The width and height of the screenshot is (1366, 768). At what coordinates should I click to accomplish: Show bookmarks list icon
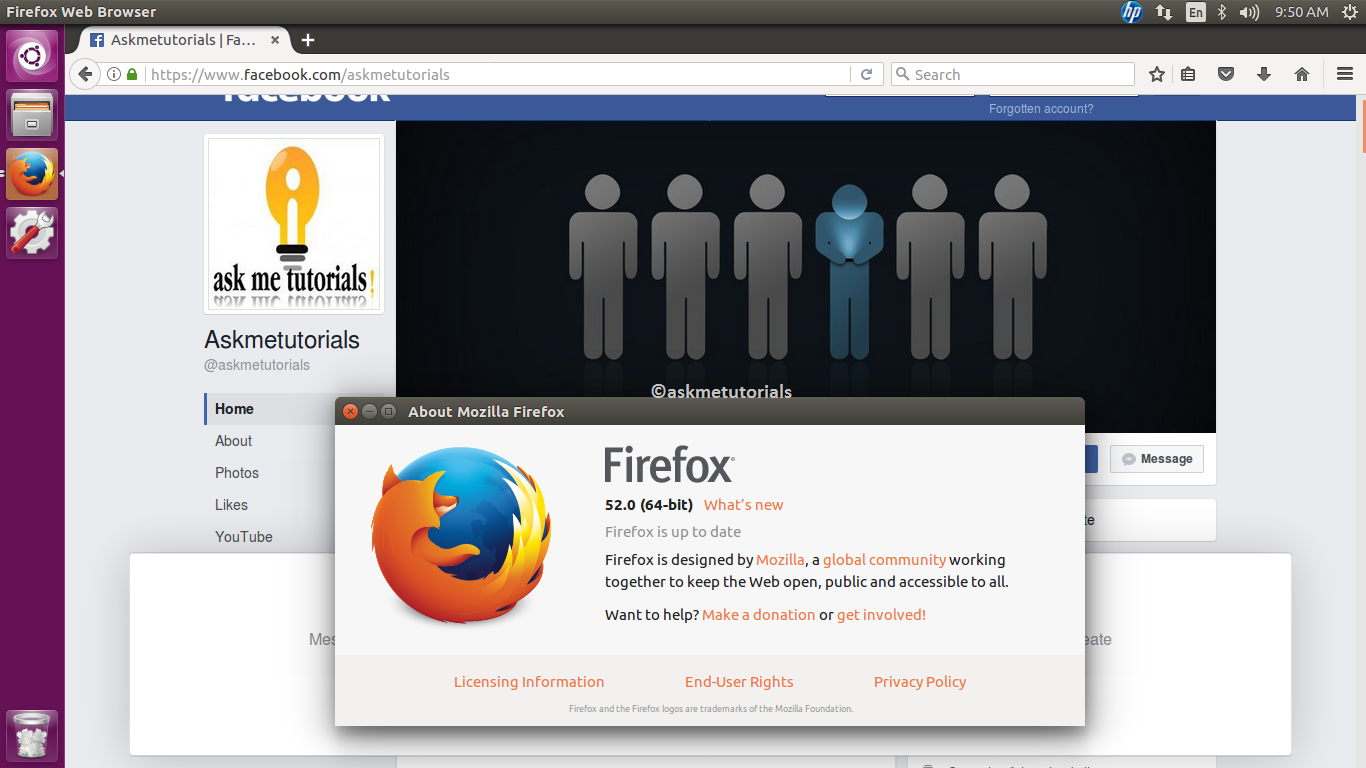click(x=1188, y=74)
